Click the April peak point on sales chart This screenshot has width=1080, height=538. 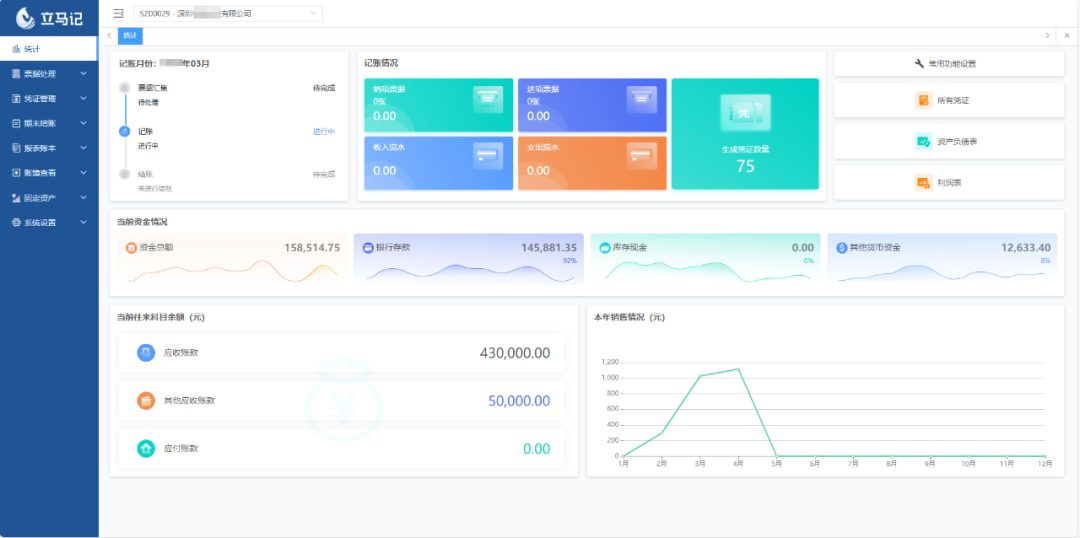pos(738,369)
